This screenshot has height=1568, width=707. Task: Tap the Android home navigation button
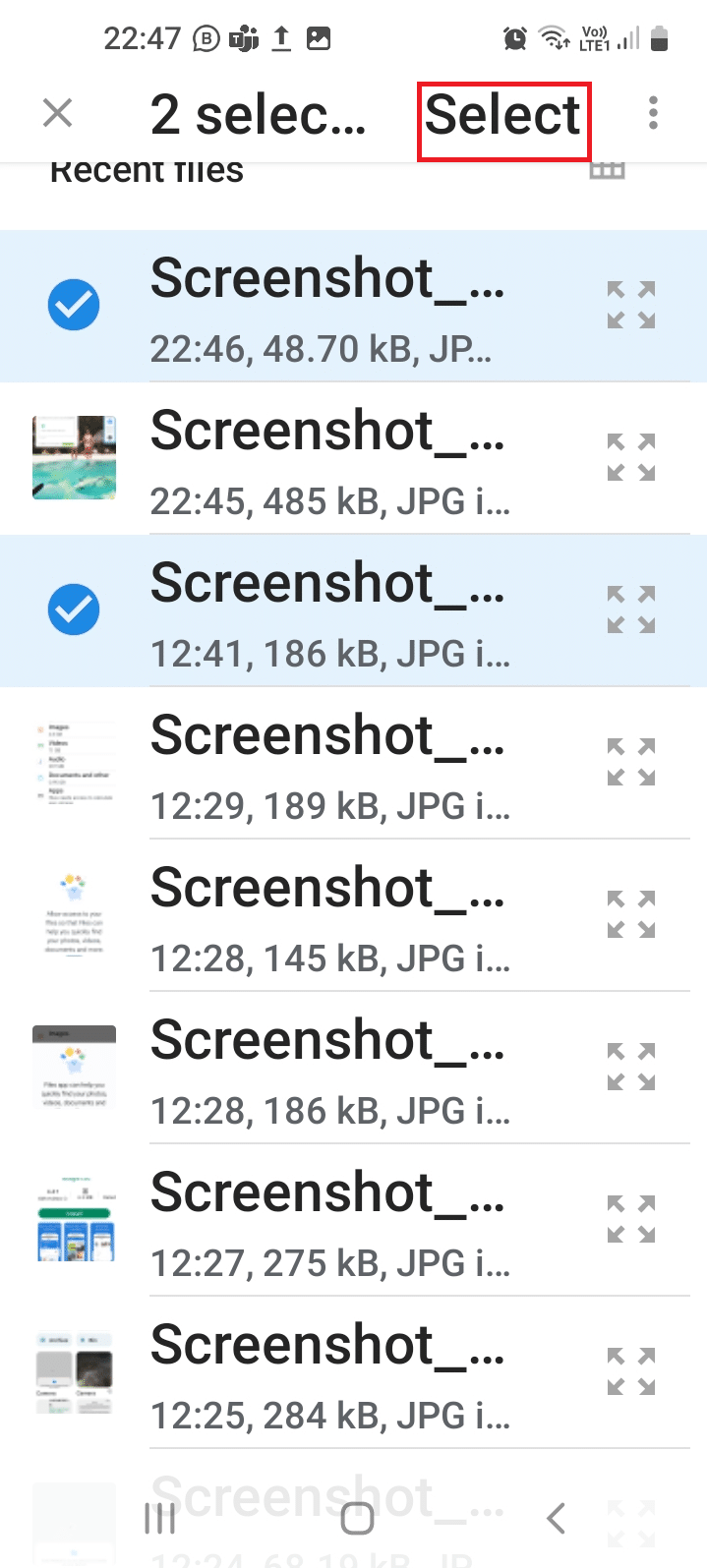[357, 1519]
